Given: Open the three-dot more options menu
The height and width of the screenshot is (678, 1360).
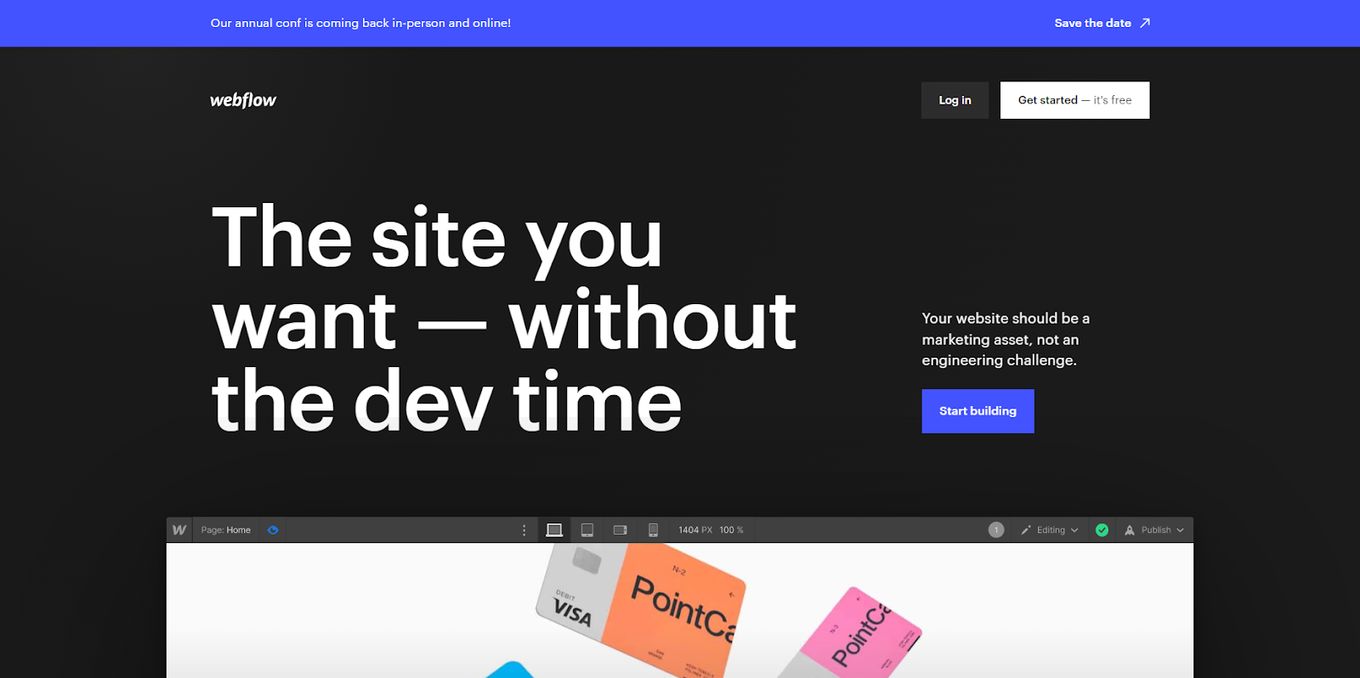Looking at the screenshot, I should (524, 530).
